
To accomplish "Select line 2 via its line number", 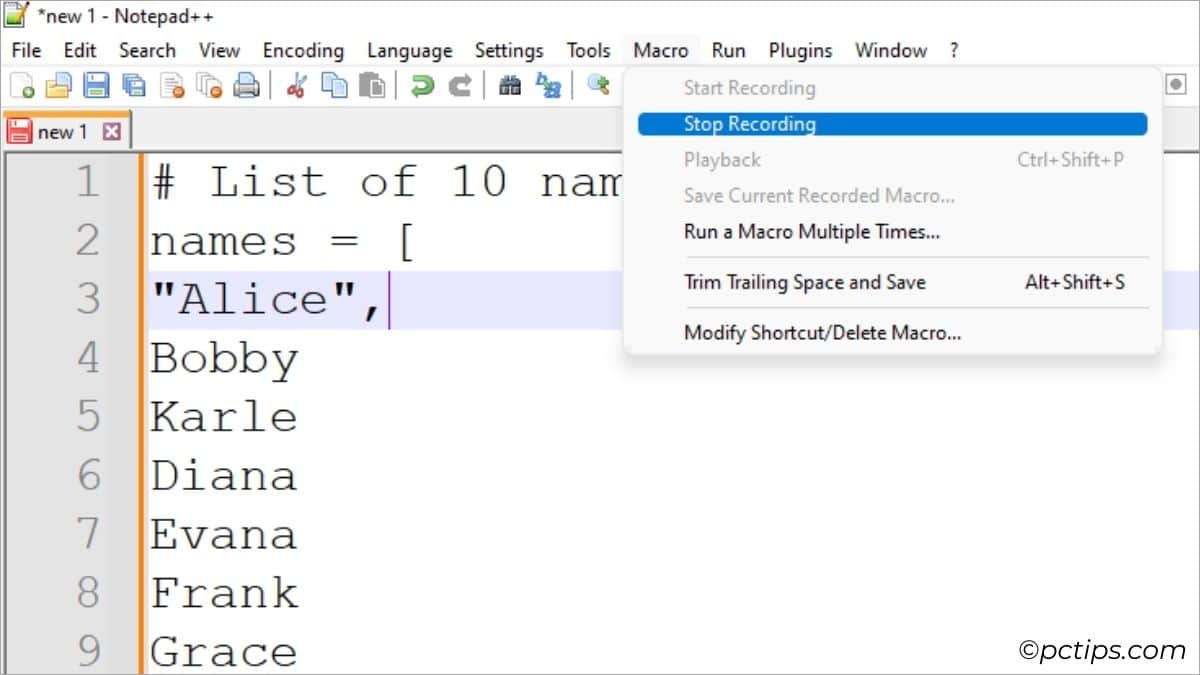I will pos(88,241).
